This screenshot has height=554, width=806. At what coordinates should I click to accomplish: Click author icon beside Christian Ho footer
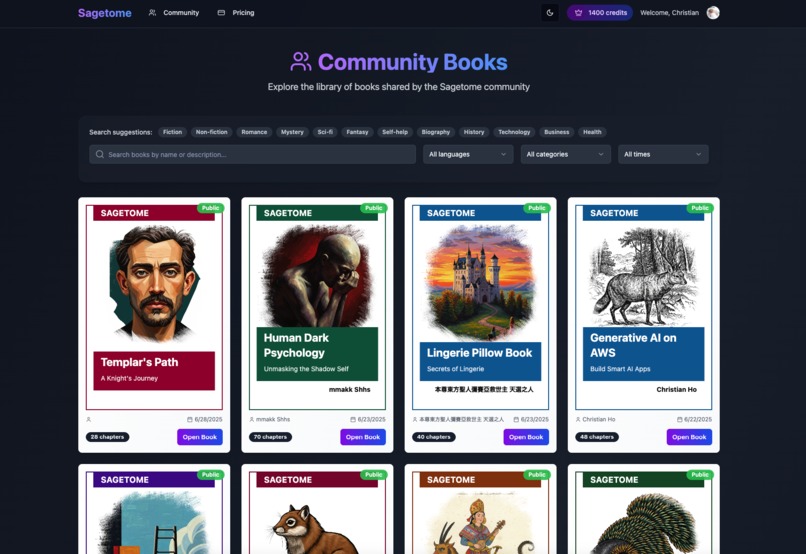[x=578, y=419]
